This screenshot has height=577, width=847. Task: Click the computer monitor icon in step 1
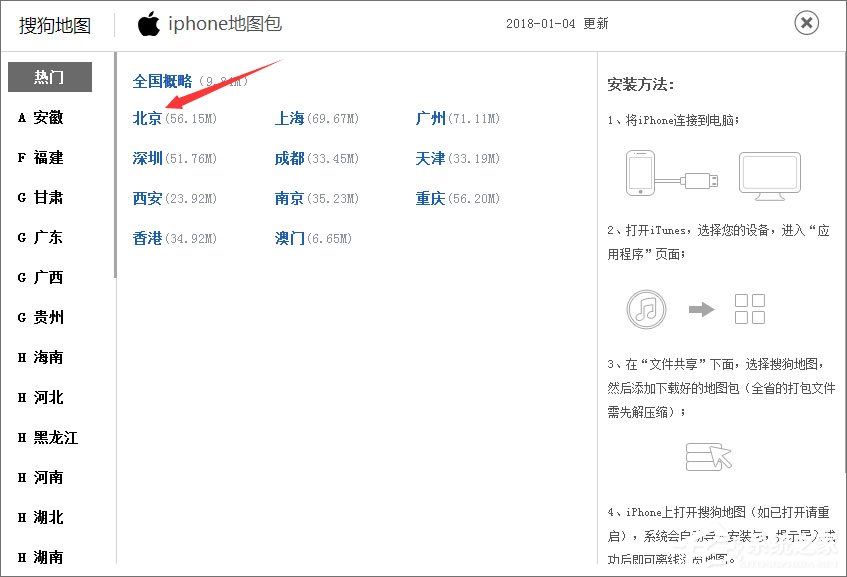coord(769,172)
